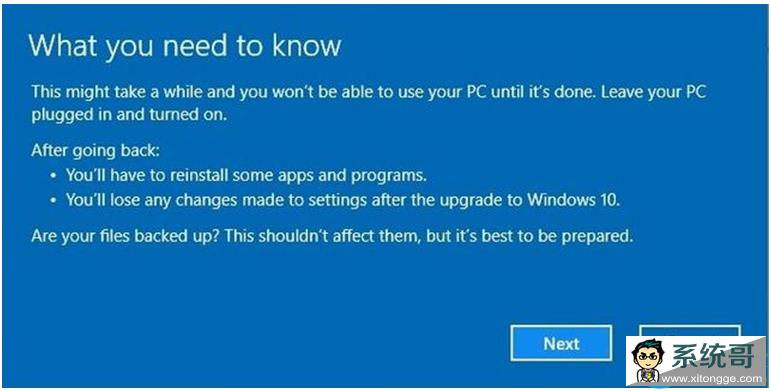This screenshot has height=391, width=771.
Task: Click the partially hidden button beside Next
Action: [689, 331]
